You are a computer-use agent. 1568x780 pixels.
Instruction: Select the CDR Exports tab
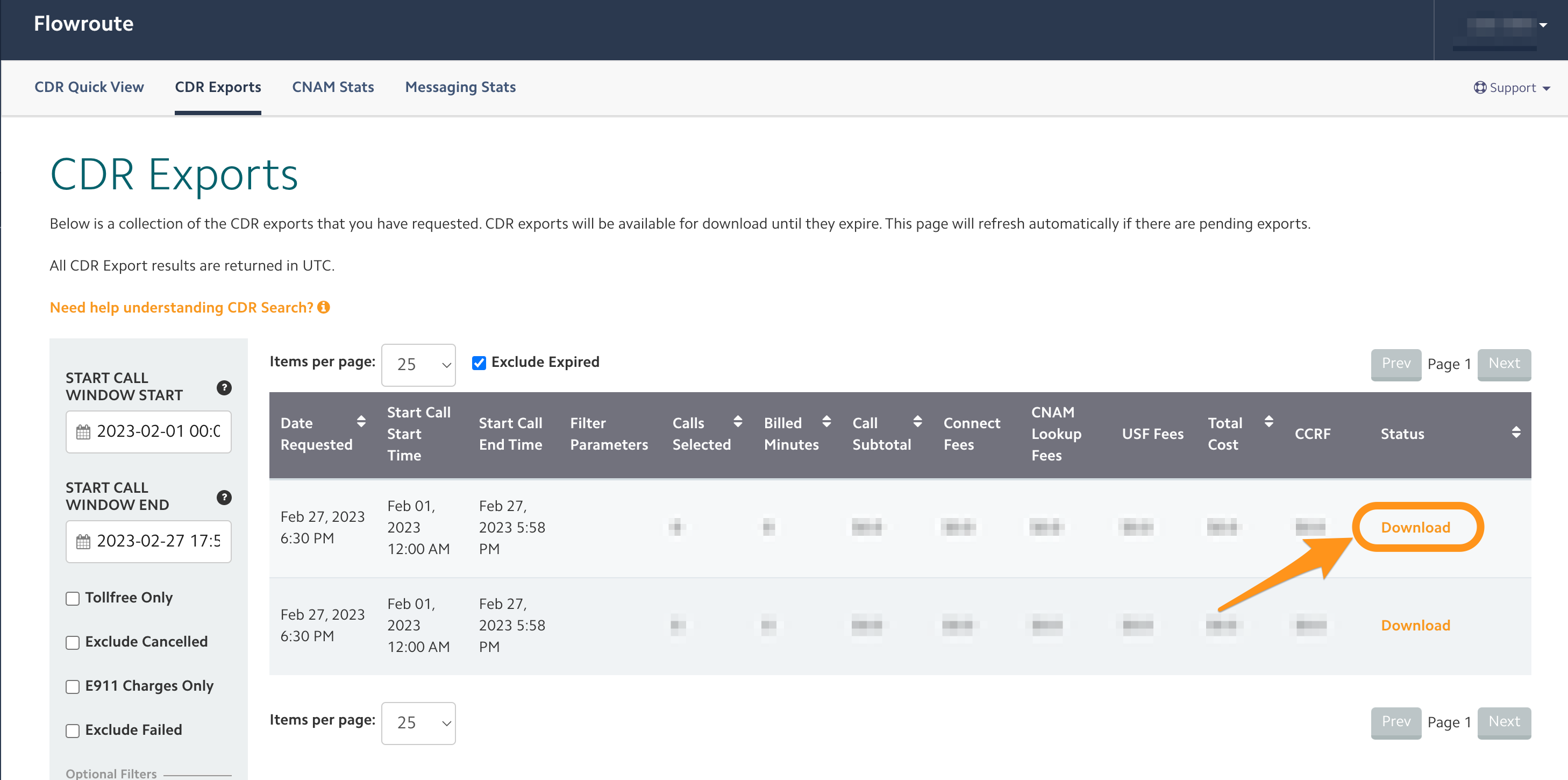tap(218, 87)
